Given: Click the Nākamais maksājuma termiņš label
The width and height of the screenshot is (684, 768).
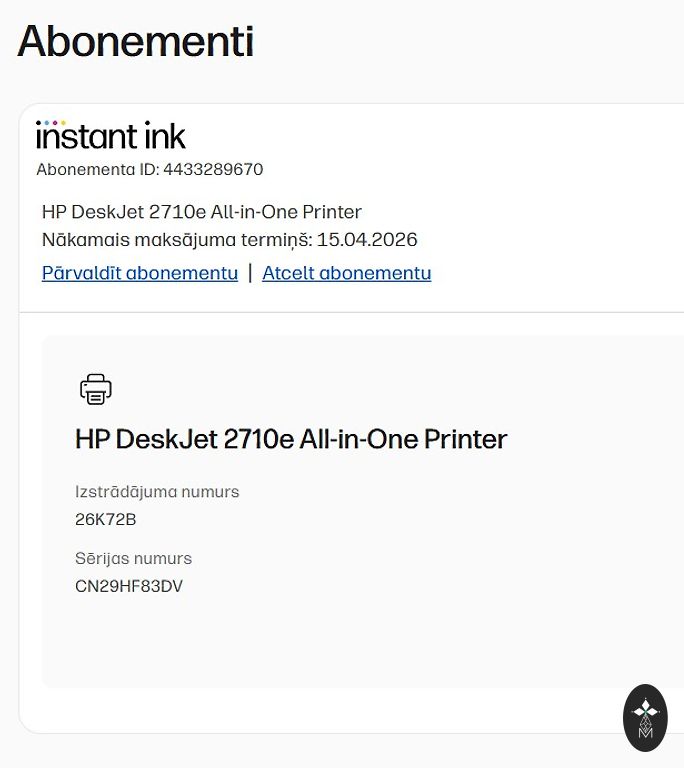Looking at the screenshot, I should click(176, 240).
